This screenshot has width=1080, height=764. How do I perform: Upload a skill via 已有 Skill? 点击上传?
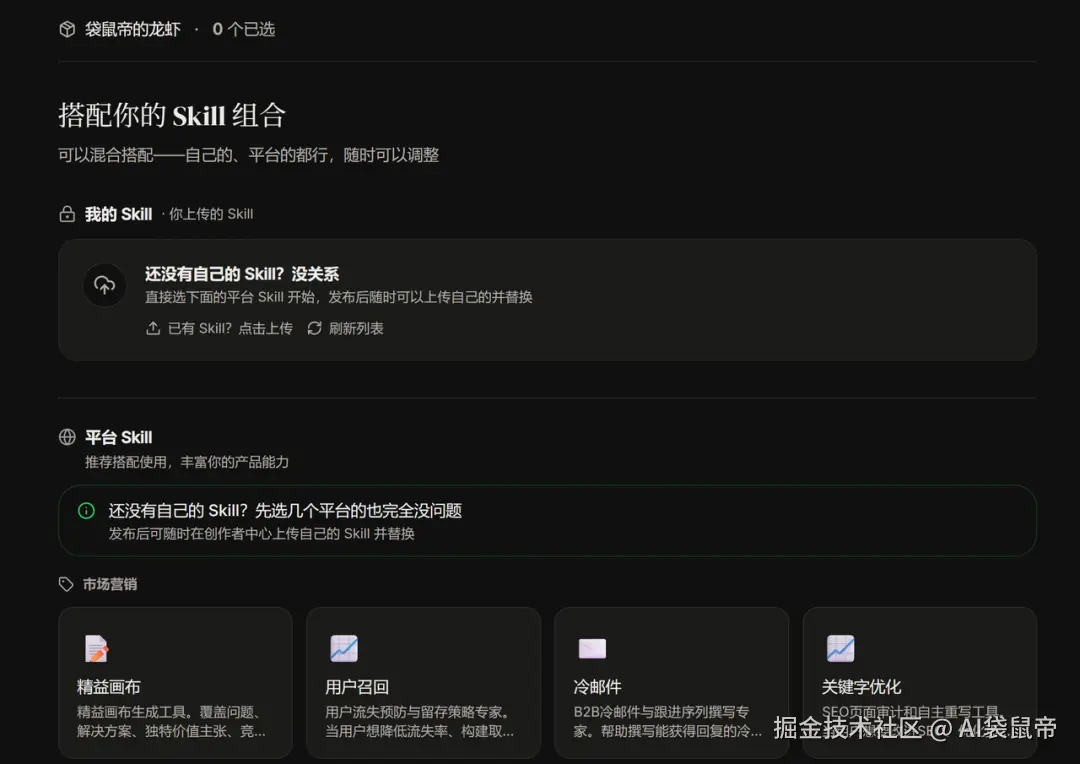click(x=220, y=329)
